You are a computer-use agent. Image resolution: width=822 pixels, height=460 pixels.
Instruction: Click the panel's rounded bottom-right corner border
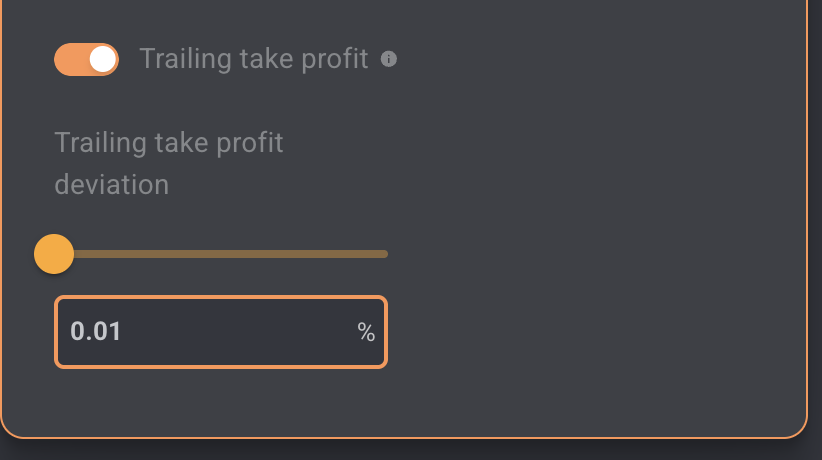tap(800, 430)
